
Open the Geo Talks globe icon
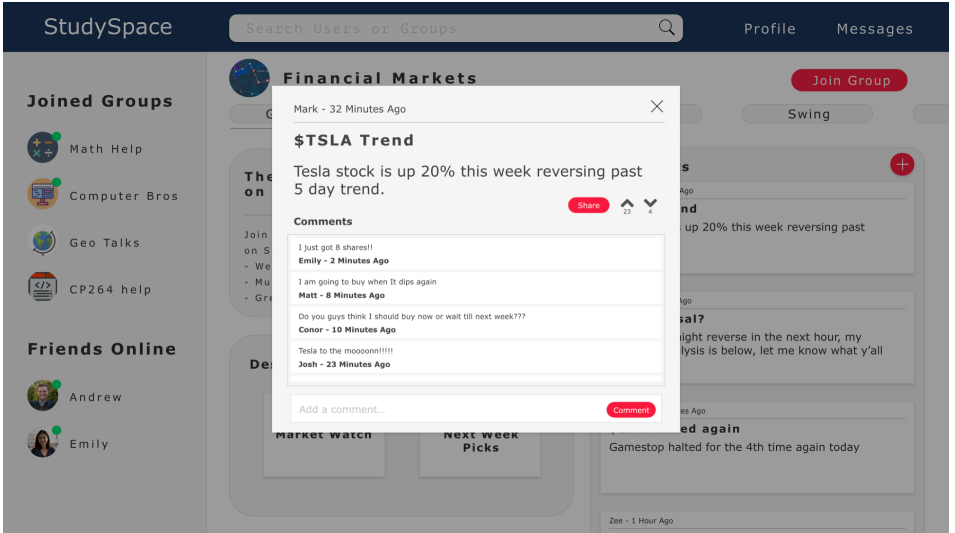(x=43, y=241)
